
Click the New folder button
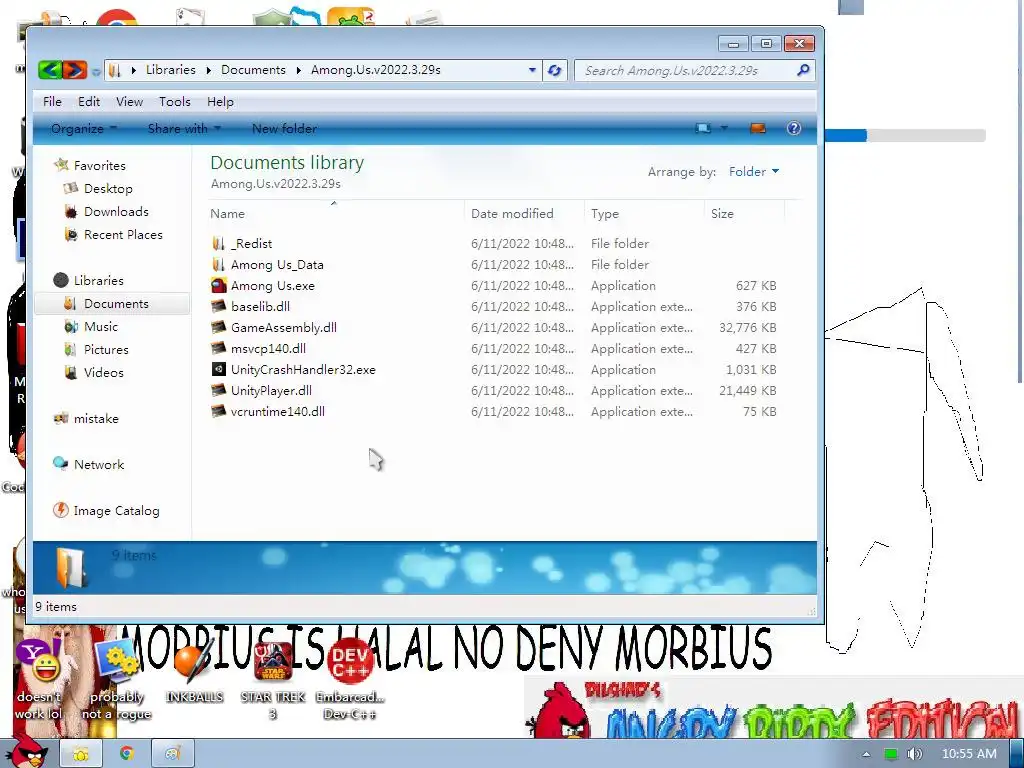284,129
